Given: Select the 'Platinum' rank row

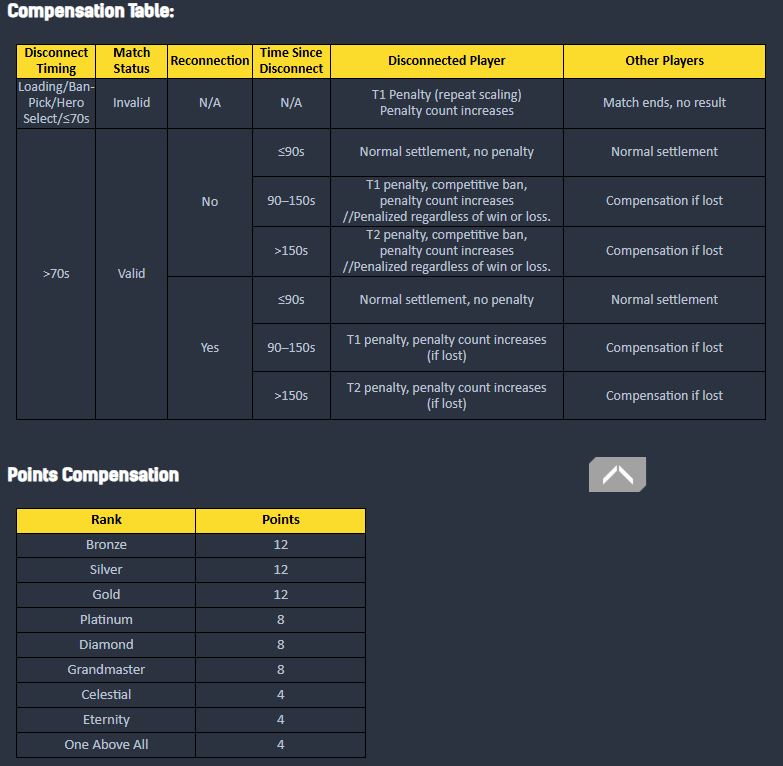Looking at the screenshot, I should point(191,620).
